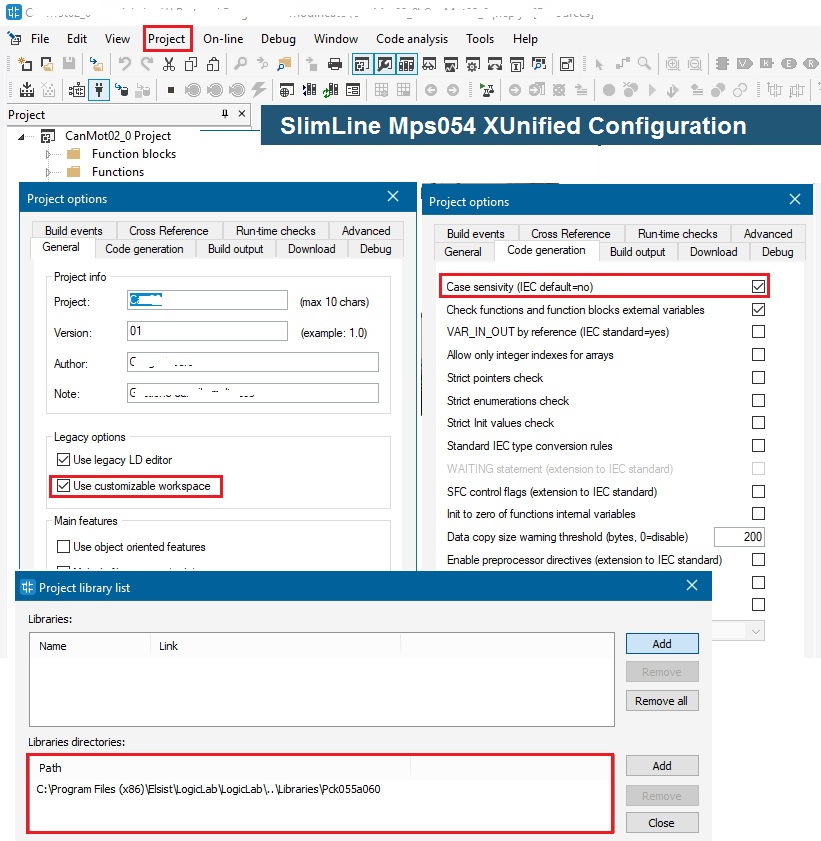Click the library refresh icon with green arrows
This screenshot has height=841, width=821.
point(331,90)
